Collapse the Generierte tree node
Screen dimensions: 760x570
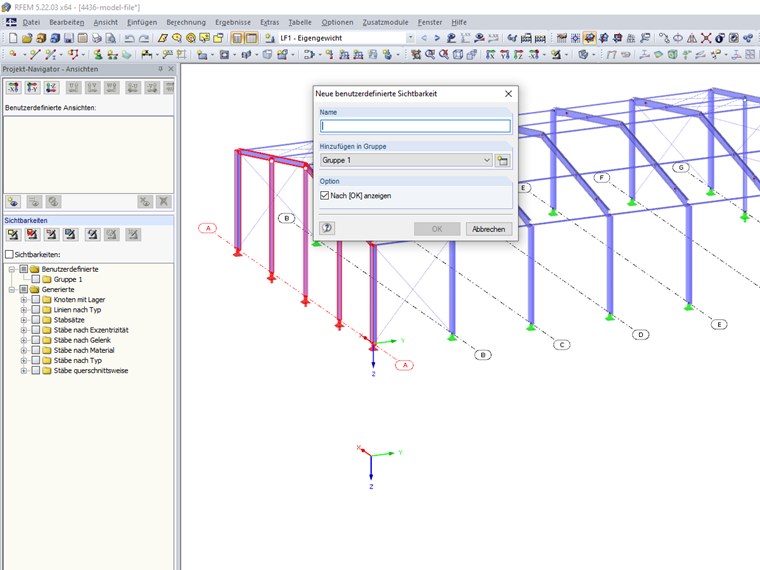12,289
